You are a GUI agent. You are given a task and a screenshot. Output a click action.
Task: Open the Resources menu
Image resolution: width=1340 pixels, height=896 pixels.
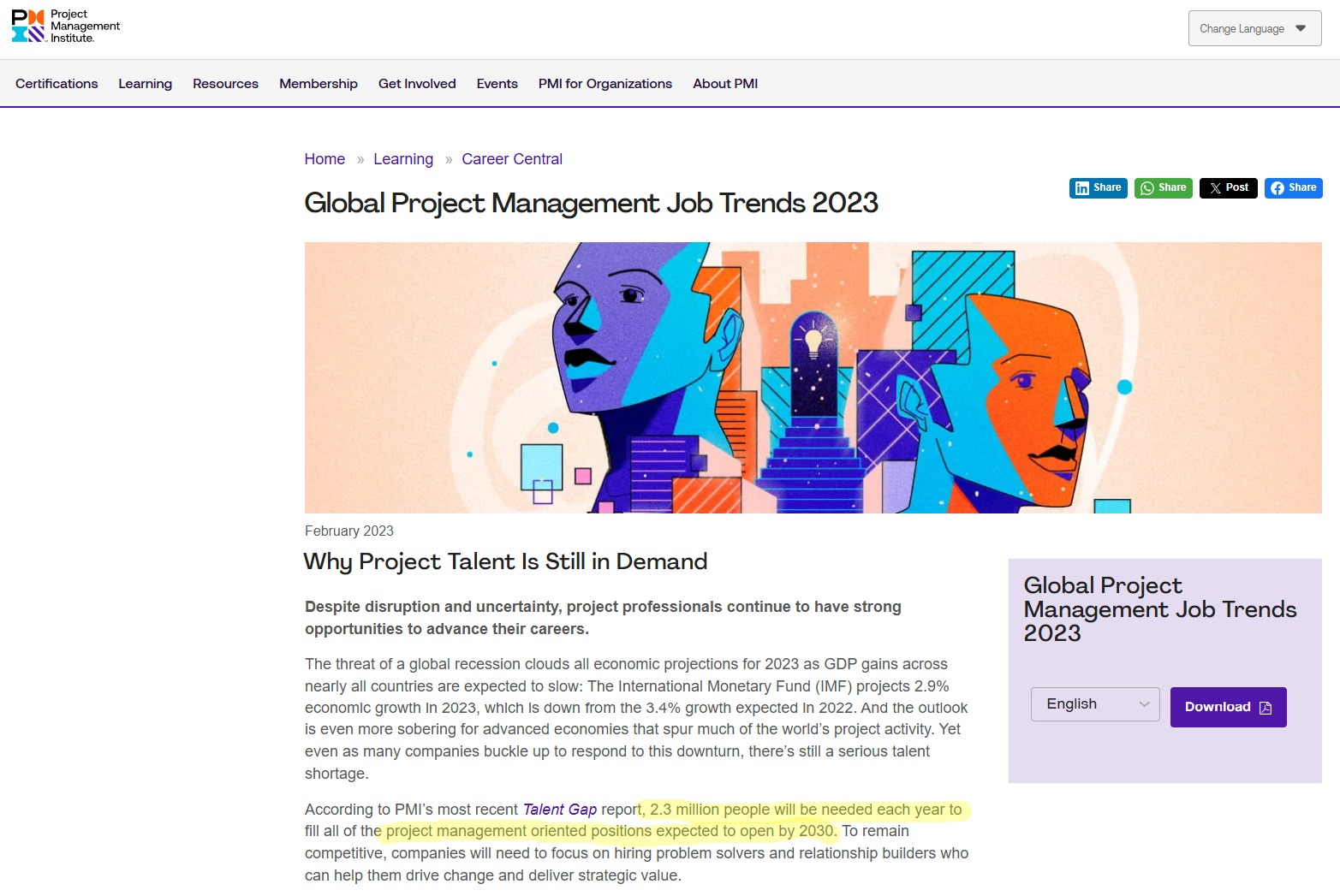coord(225,84)
